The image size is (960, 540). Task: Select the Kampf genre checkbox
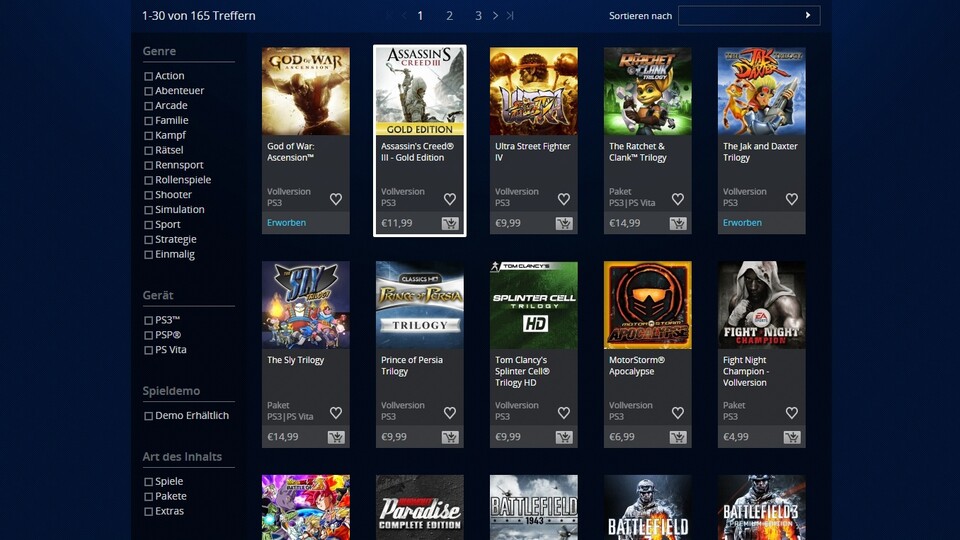pos(148,136)
